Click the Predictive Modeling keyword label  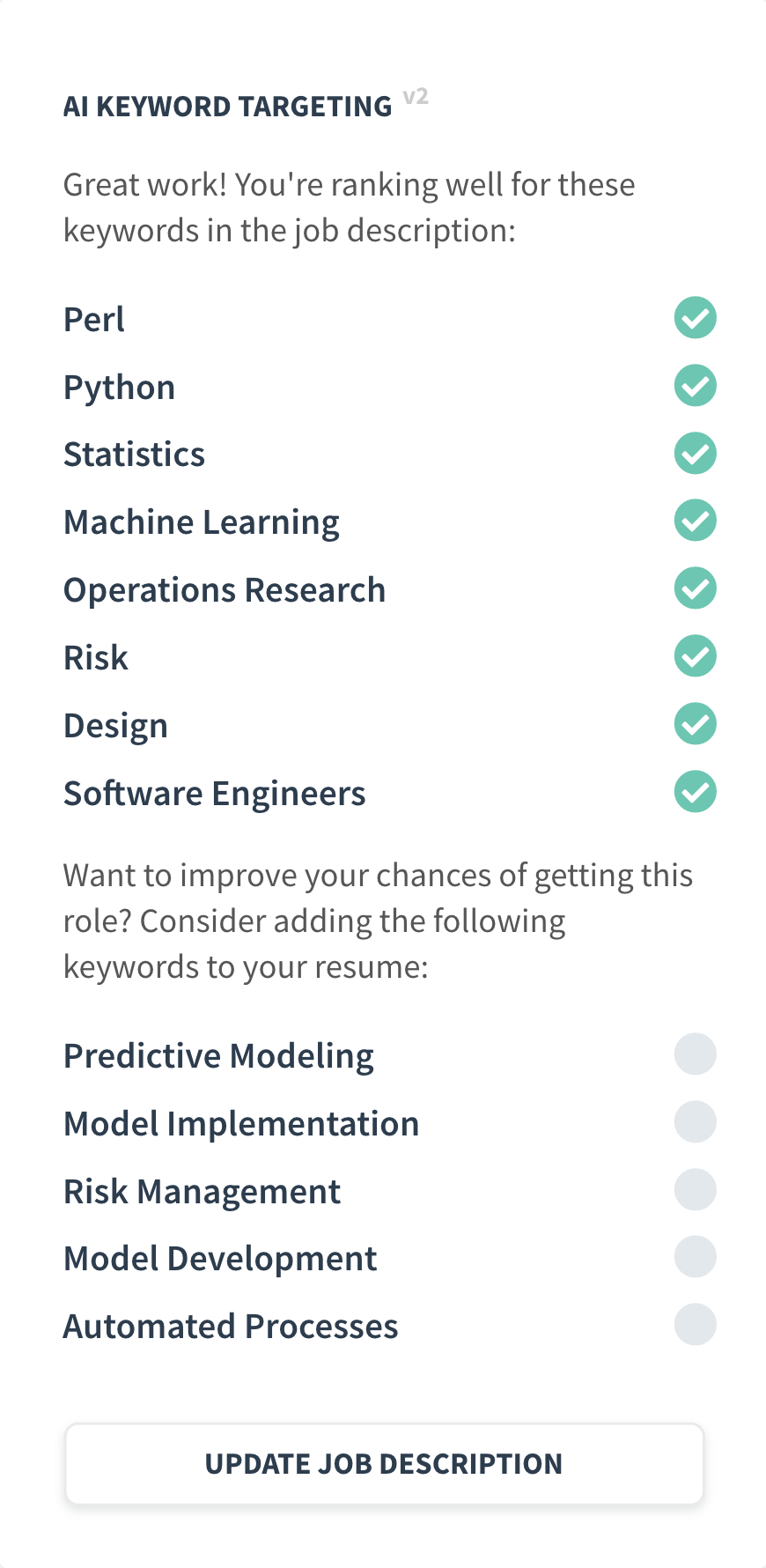(x=218, y=1055)
